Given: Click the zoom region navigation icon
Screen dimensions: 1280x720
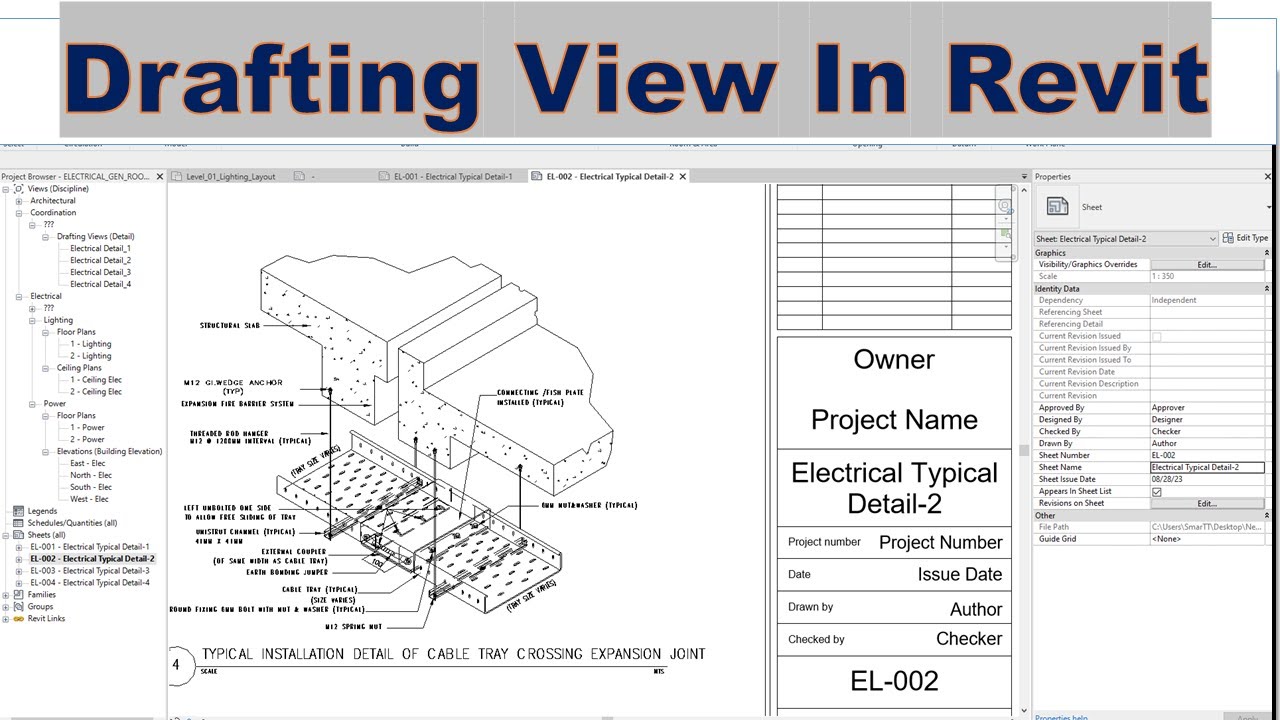Looking at the screenshot, I should point(1004,233).
